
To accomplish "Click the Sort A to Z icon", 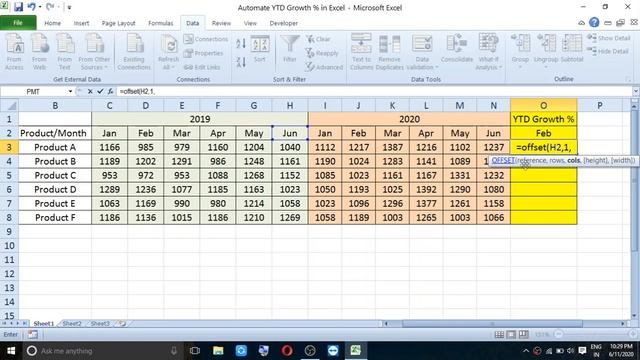I will (x=241, y=44).
